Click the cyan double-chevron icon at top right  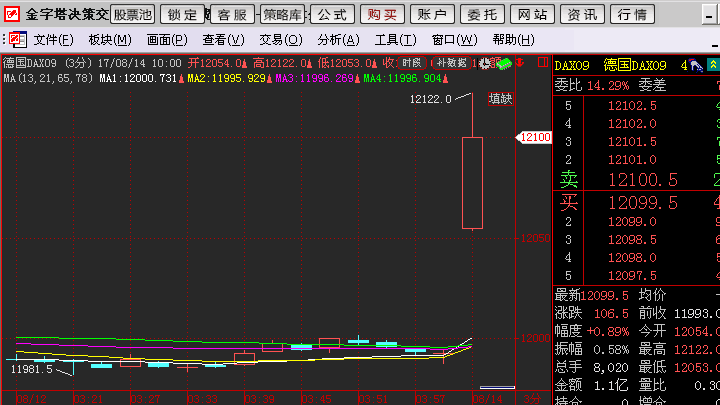pyautogui.click(x=713, y=65)
